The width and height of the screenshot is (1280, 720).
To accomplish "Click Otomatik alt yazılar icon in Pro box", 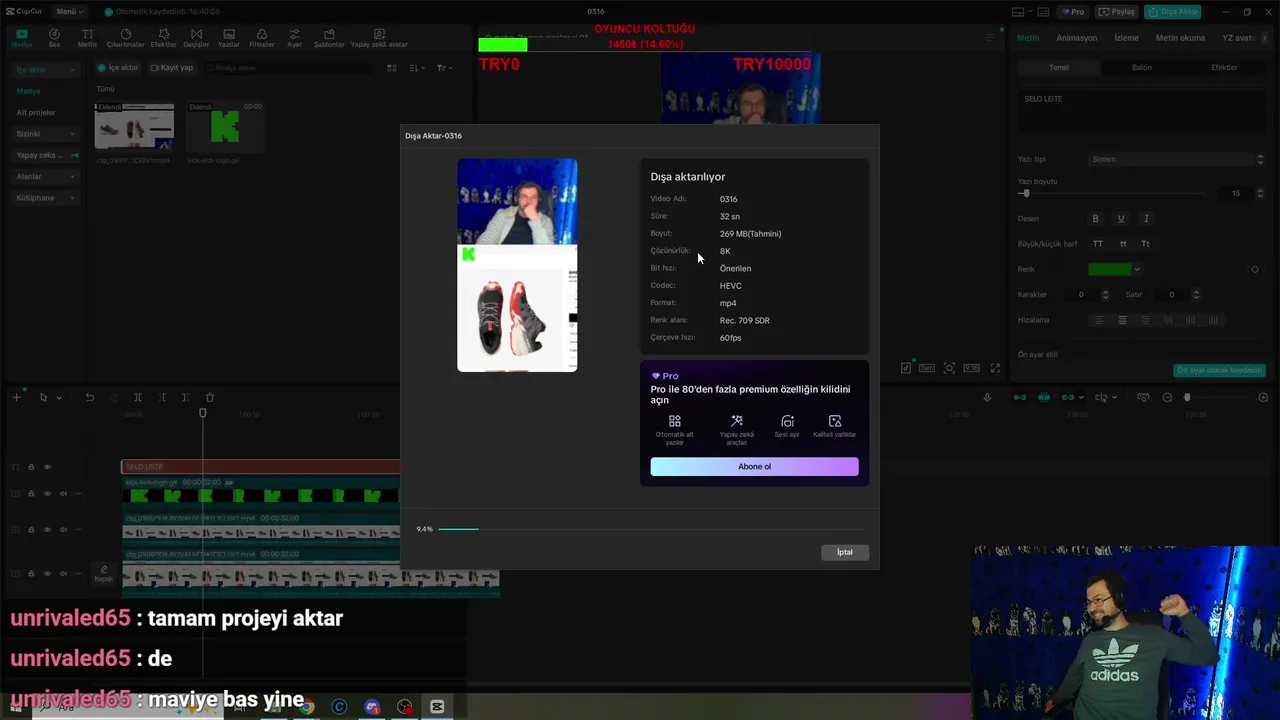I will pos(674,421).
